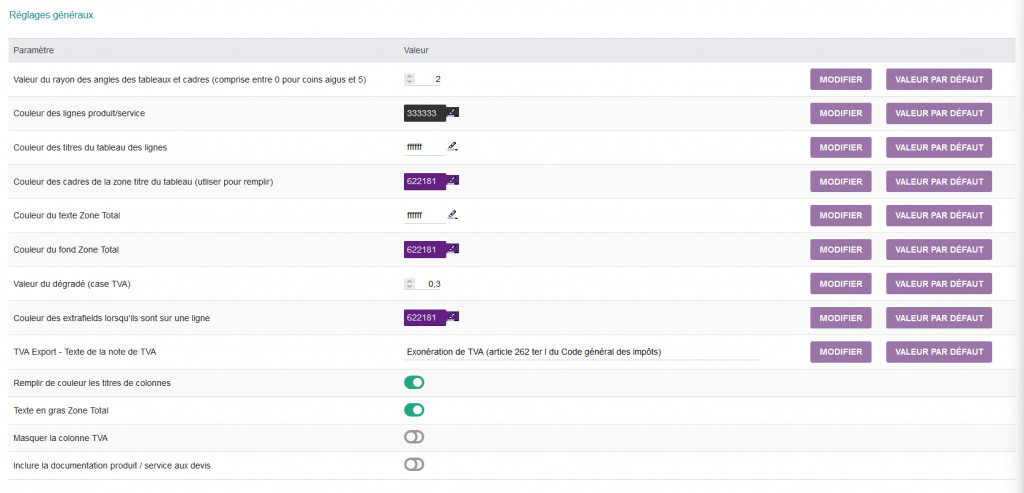Open color picker icon for product/service lines color

click(x=452, y=113)
